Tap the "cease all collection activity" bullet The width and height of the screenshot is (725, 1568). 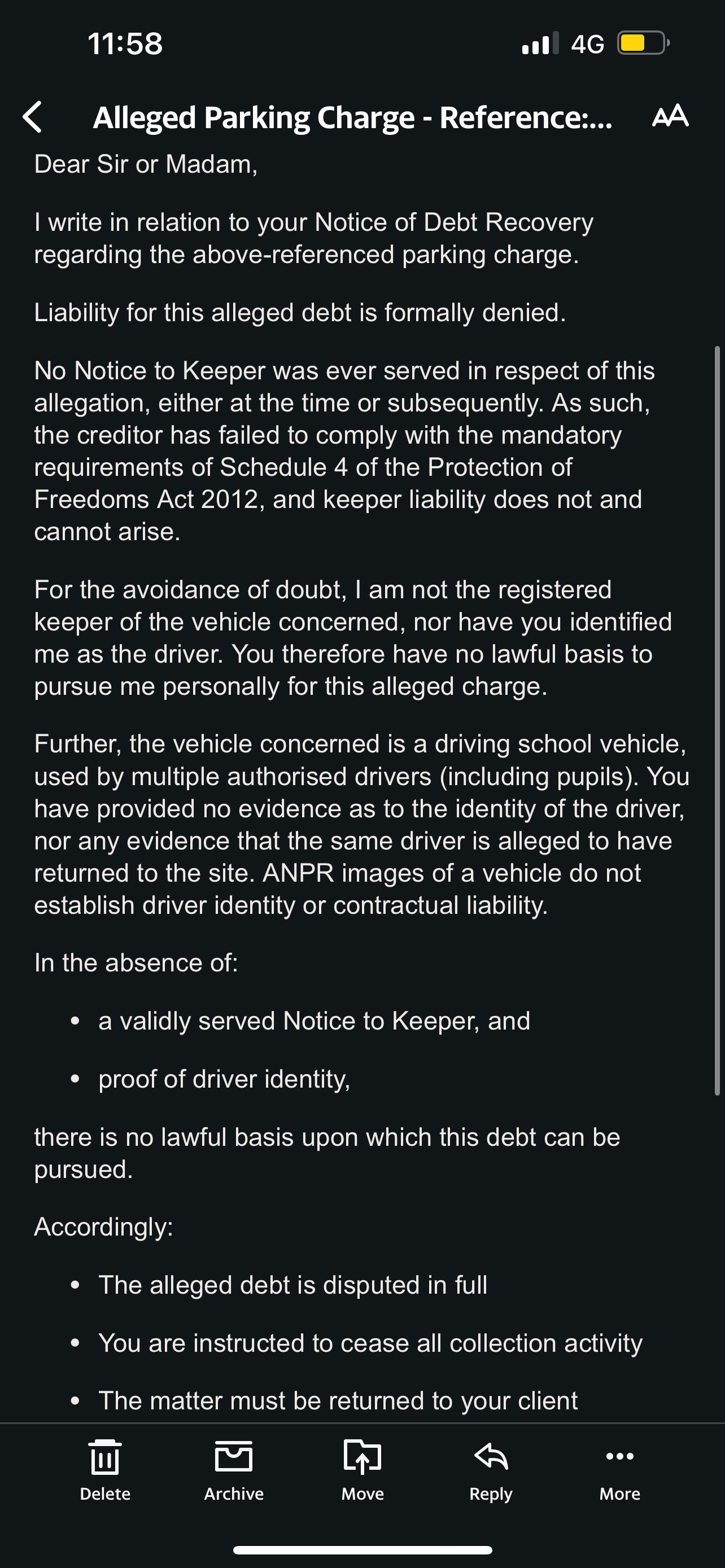tap(370, 1343)
